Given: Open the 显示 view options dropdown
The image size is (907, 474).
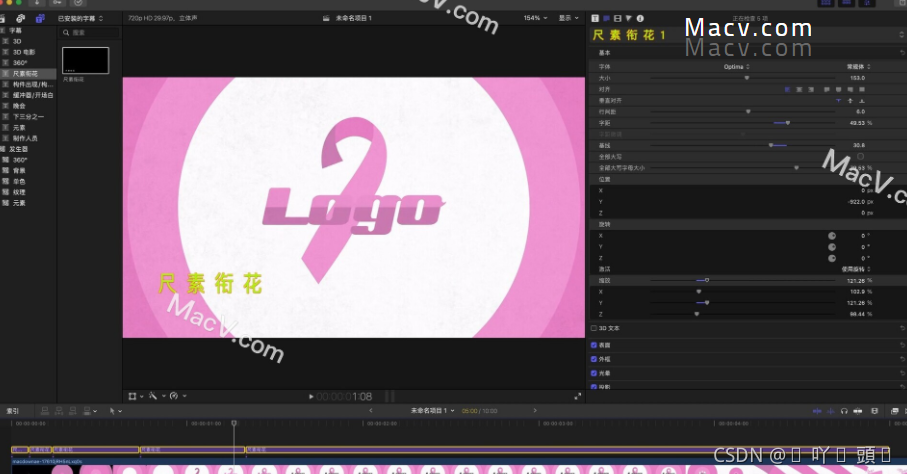Looking at the screenshot, I should click(568, 19).
